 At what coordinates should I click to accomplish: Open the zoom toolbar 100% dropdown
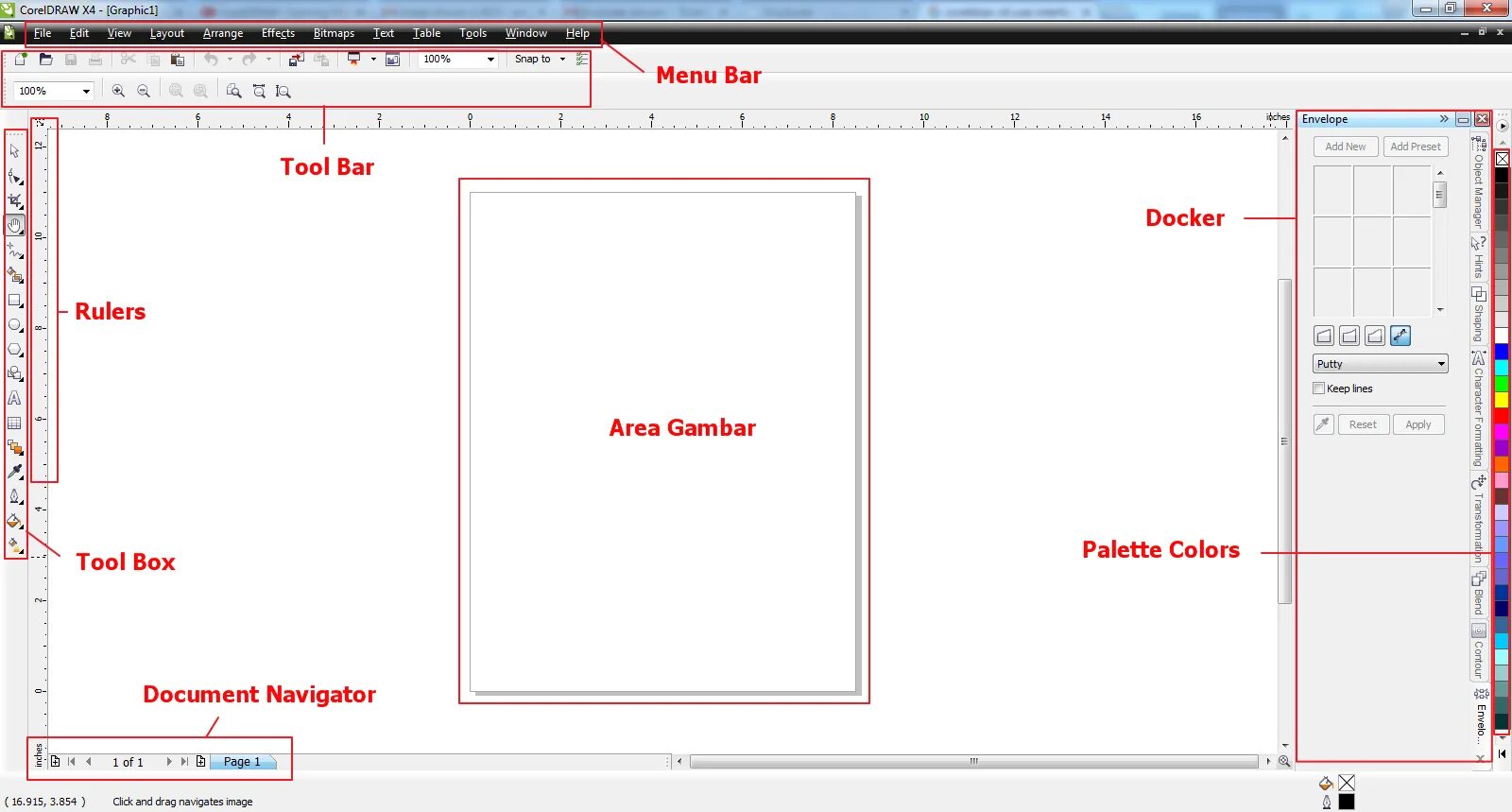[x=86, y=92]
